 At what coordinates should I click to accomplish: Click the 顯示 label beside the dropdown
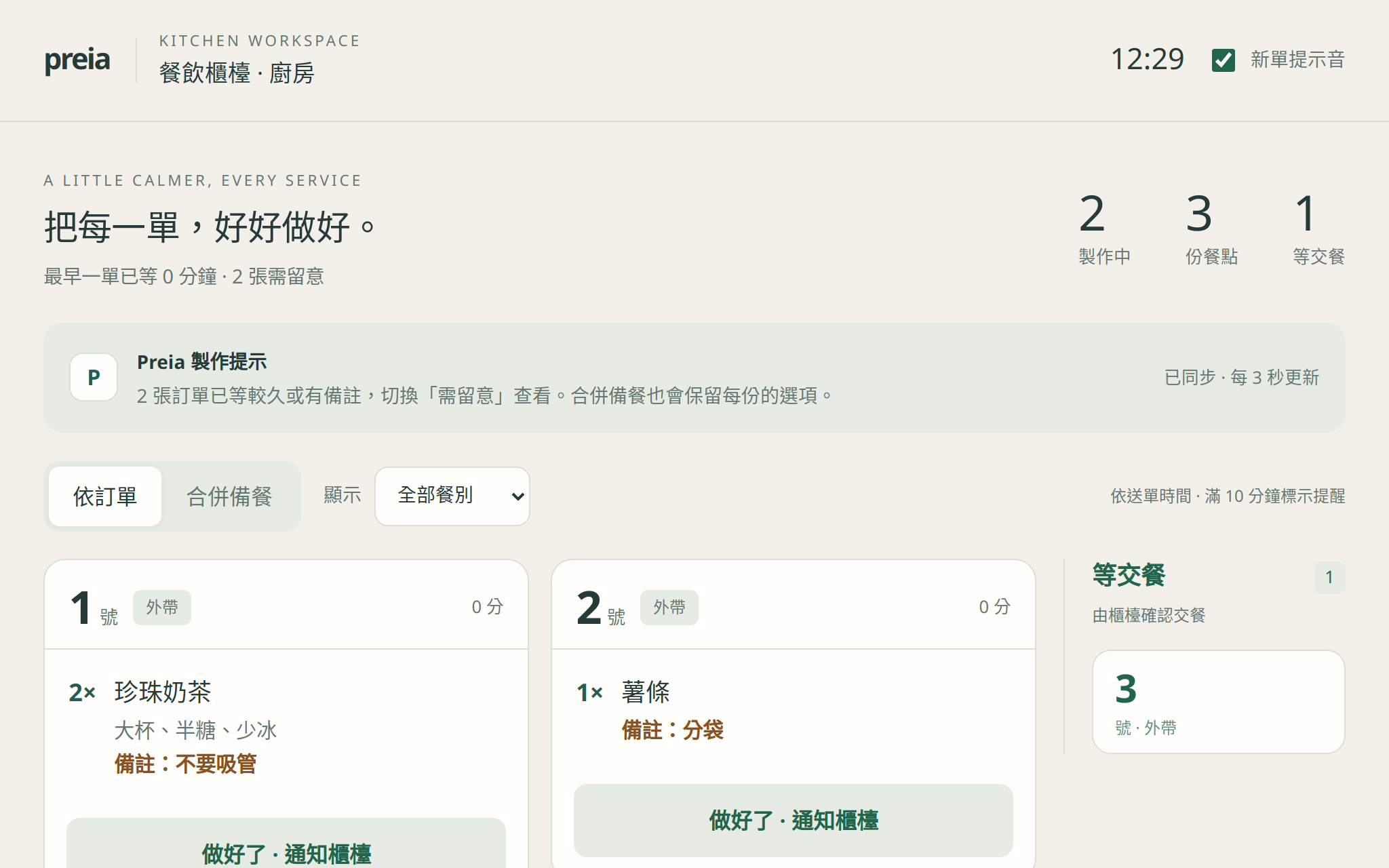[343, 495]
